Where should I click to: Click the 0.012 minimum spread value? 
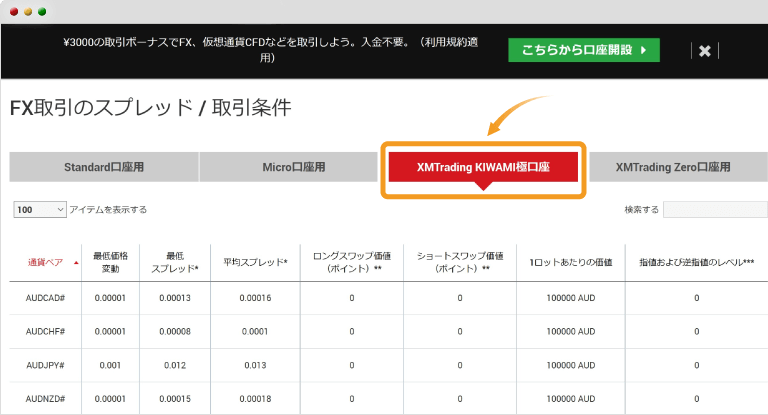tap(175, 366)
